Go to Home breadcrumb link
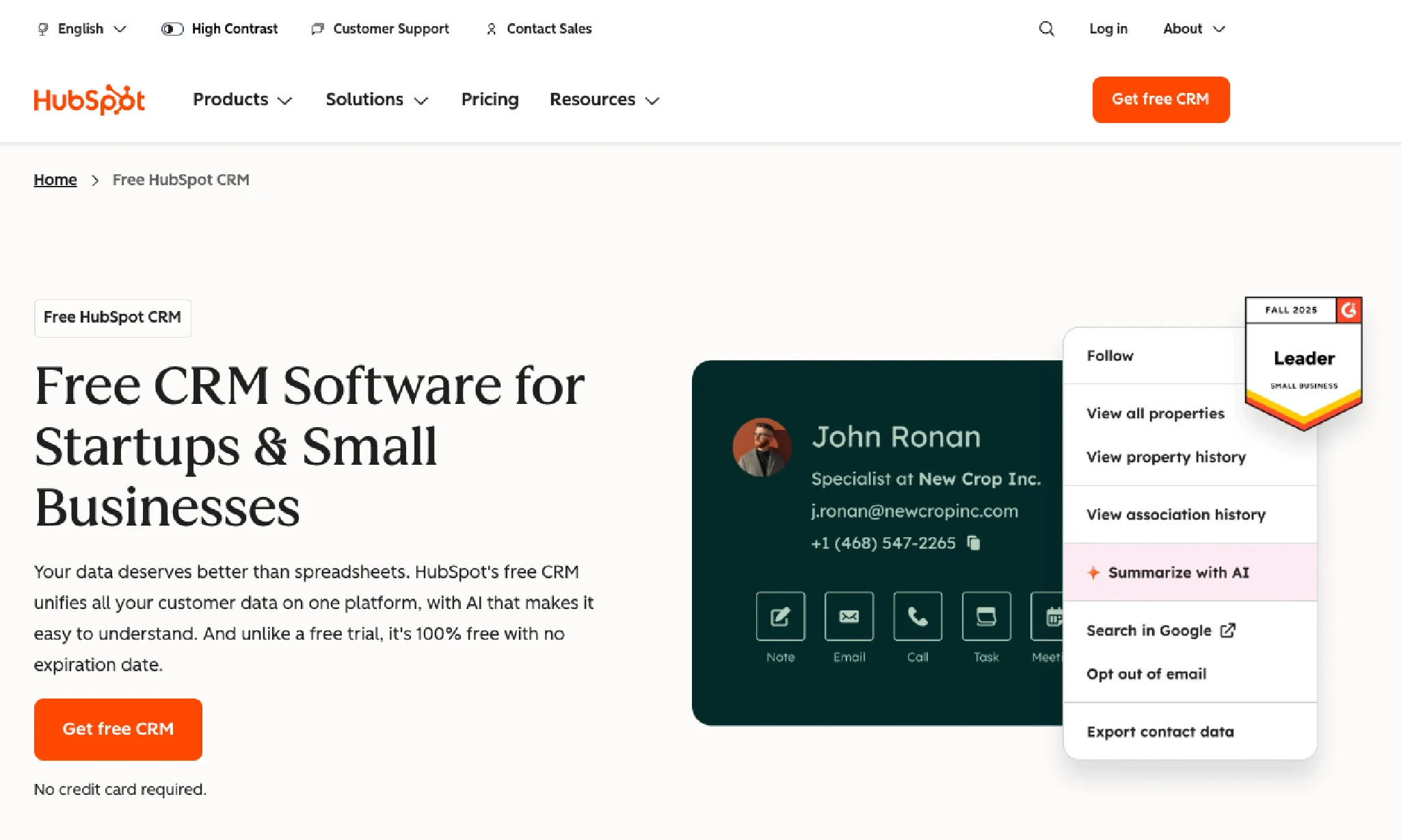The width and height of the screenshot is (1401, 840). 55,180
